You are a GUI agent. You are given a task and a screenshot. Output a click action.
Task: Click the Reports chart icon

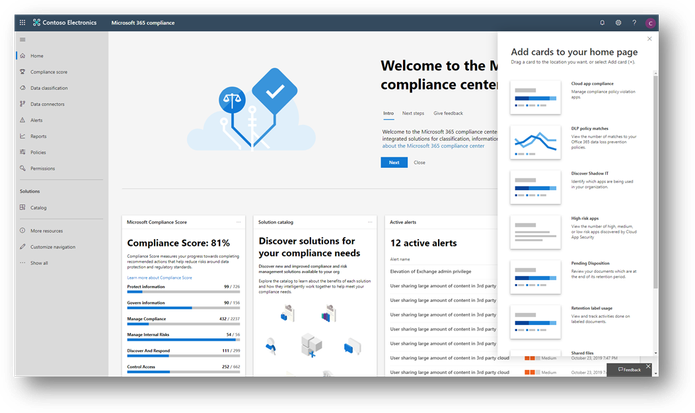23,136
